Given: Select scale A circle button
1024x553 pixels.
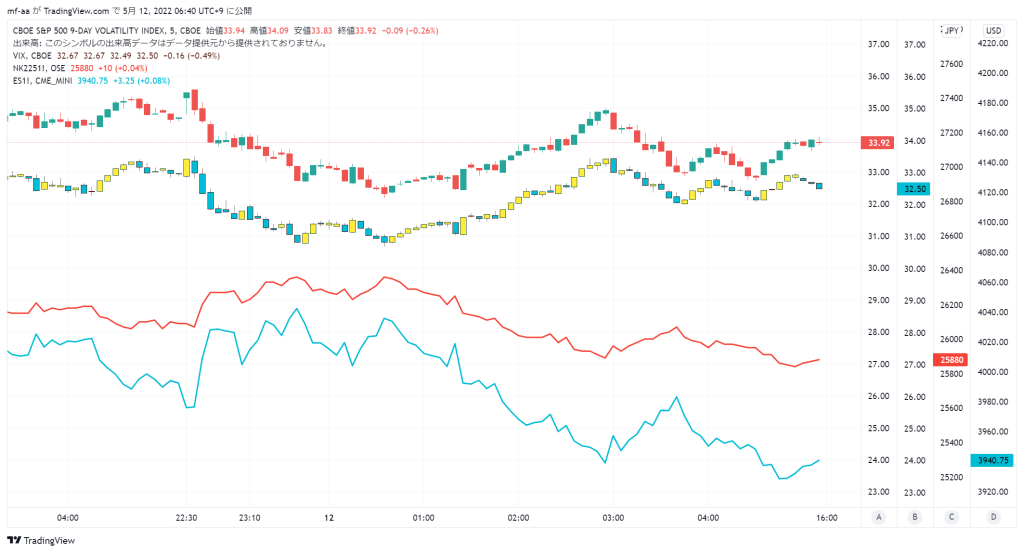Looking at the screenshot, I should coord(878,517).
